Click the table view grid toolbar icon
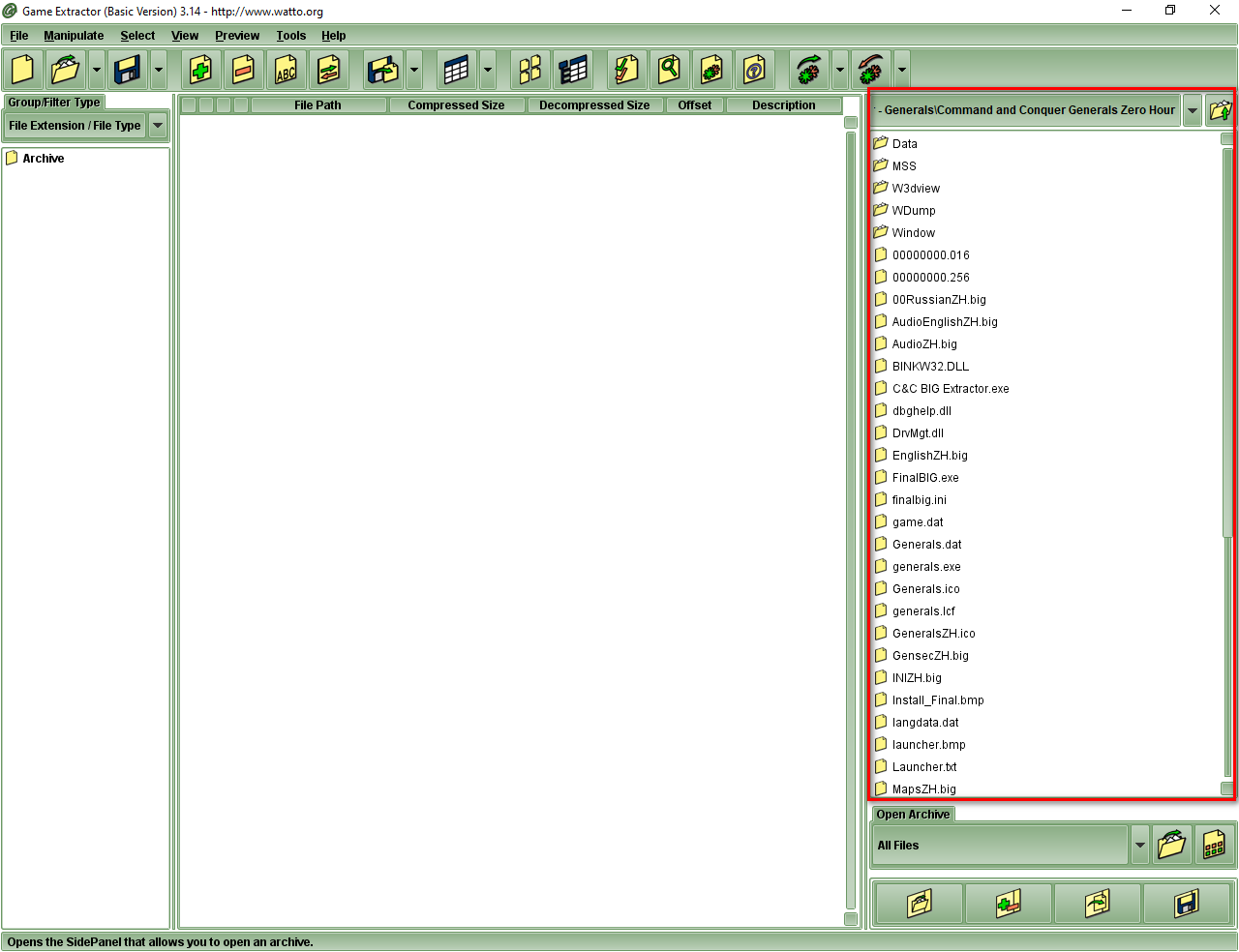The image size is (1239, 952). [457, 70]
